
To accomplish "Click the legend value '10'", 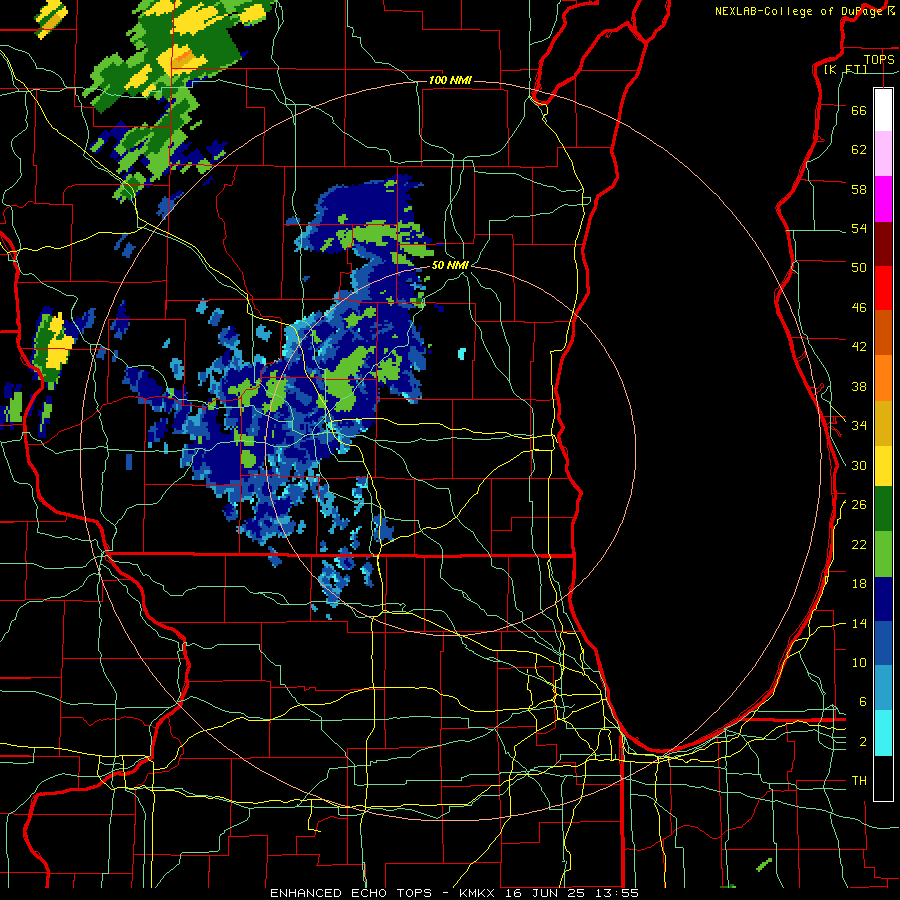I will [859, 662].
